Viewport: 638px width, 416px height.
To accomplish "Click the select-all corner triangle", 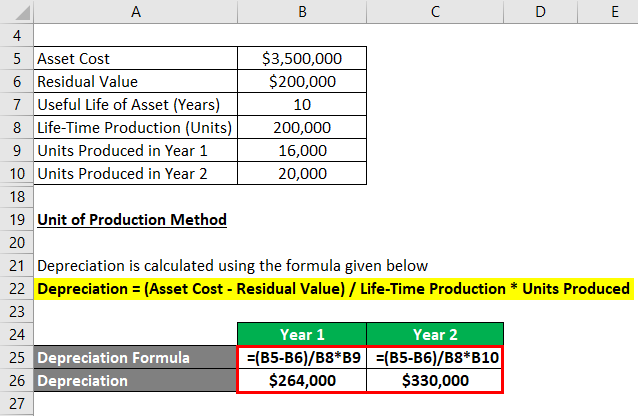I will pos(22,12).
